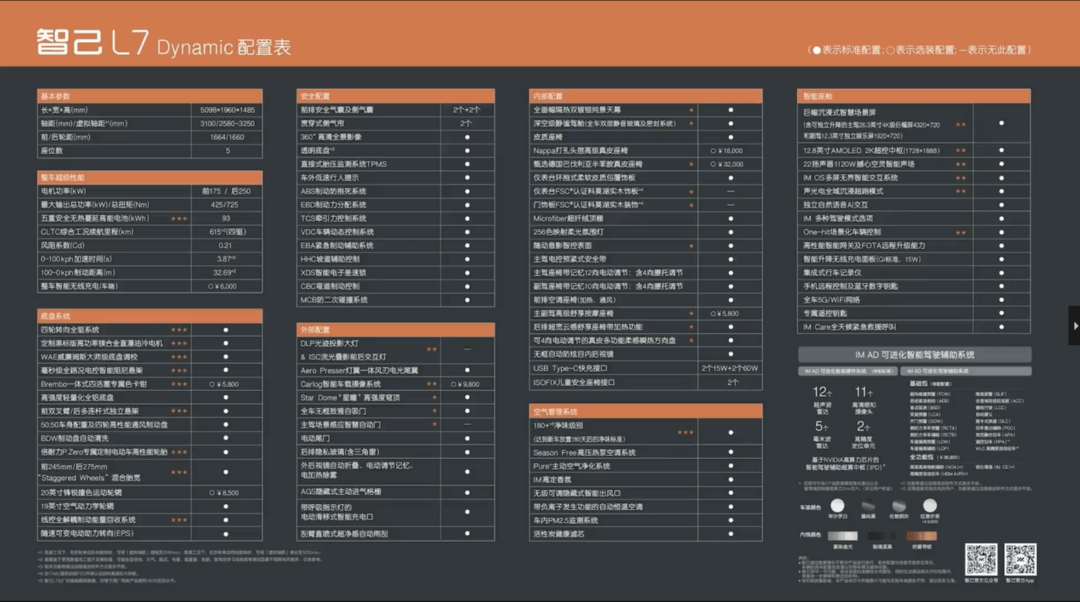Screen dimensions: 1080x602
Task: Click the 全车5G/WiFi网络 row label
Action: click(831, 300)
